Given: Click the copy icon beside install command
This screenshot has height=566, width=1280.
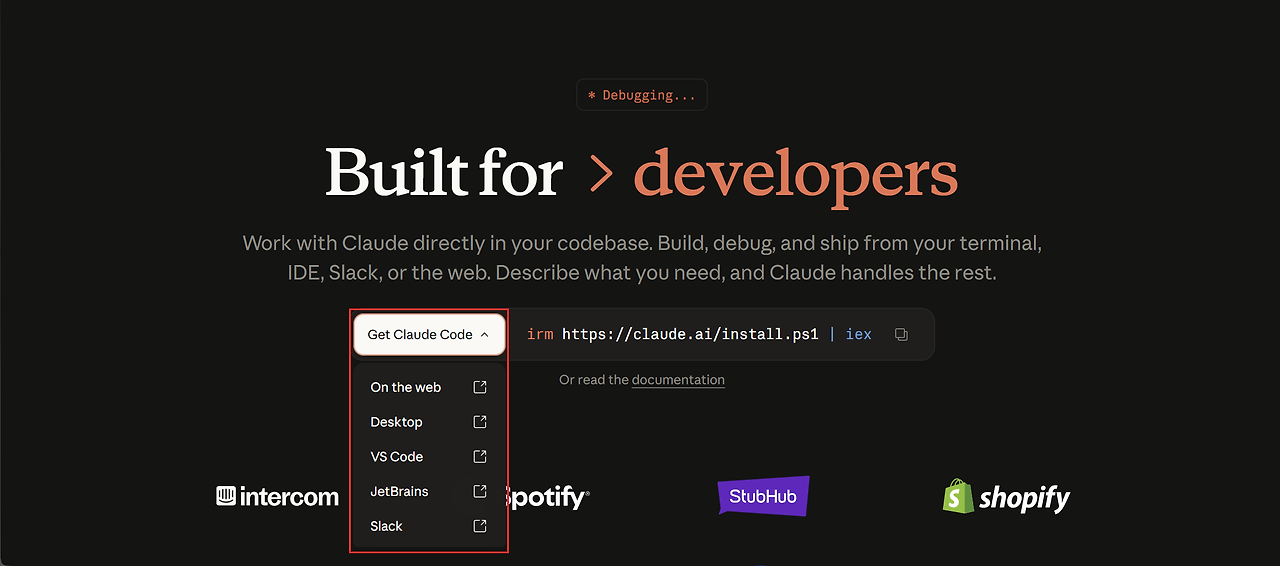Looking at the screenshot, I should pyautogui.click(x=901, y=334).
